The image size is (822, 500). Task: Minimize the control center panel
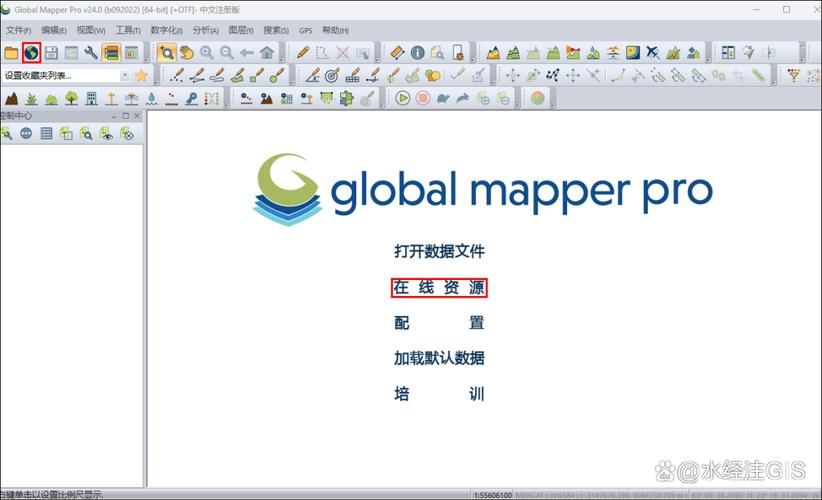114,116
